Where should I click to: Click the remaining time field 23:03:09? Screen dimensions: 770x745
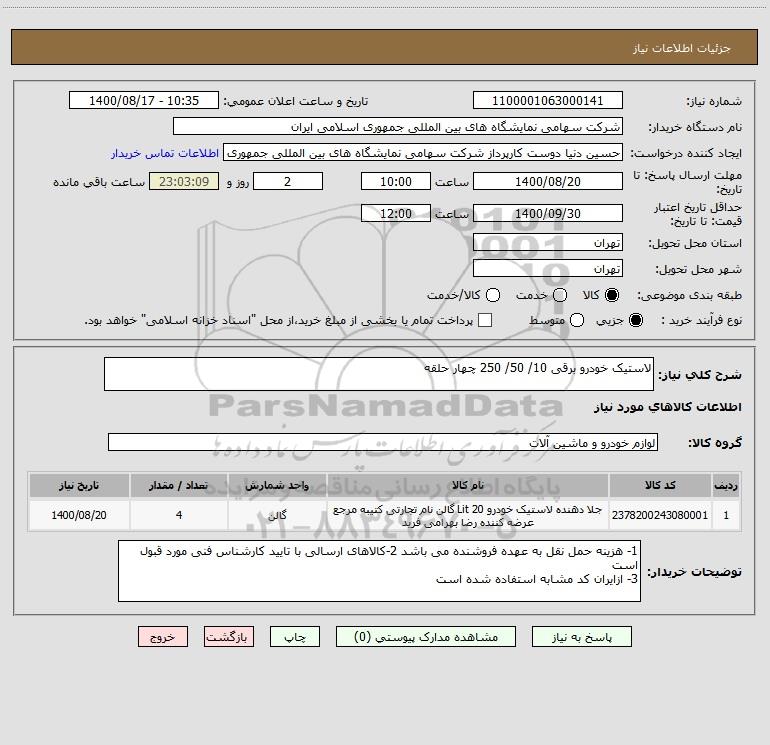tap(184, 181)
